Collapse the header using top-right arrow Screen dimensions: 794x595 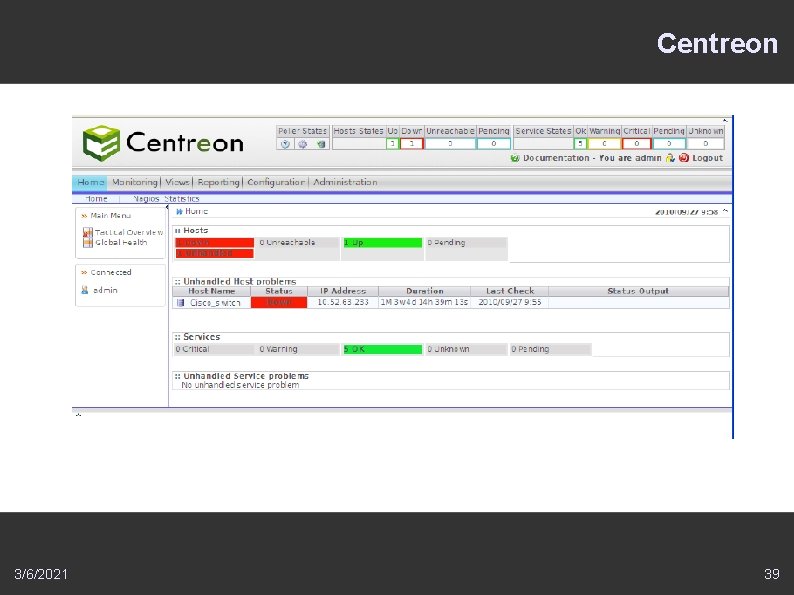click(725, 121)
